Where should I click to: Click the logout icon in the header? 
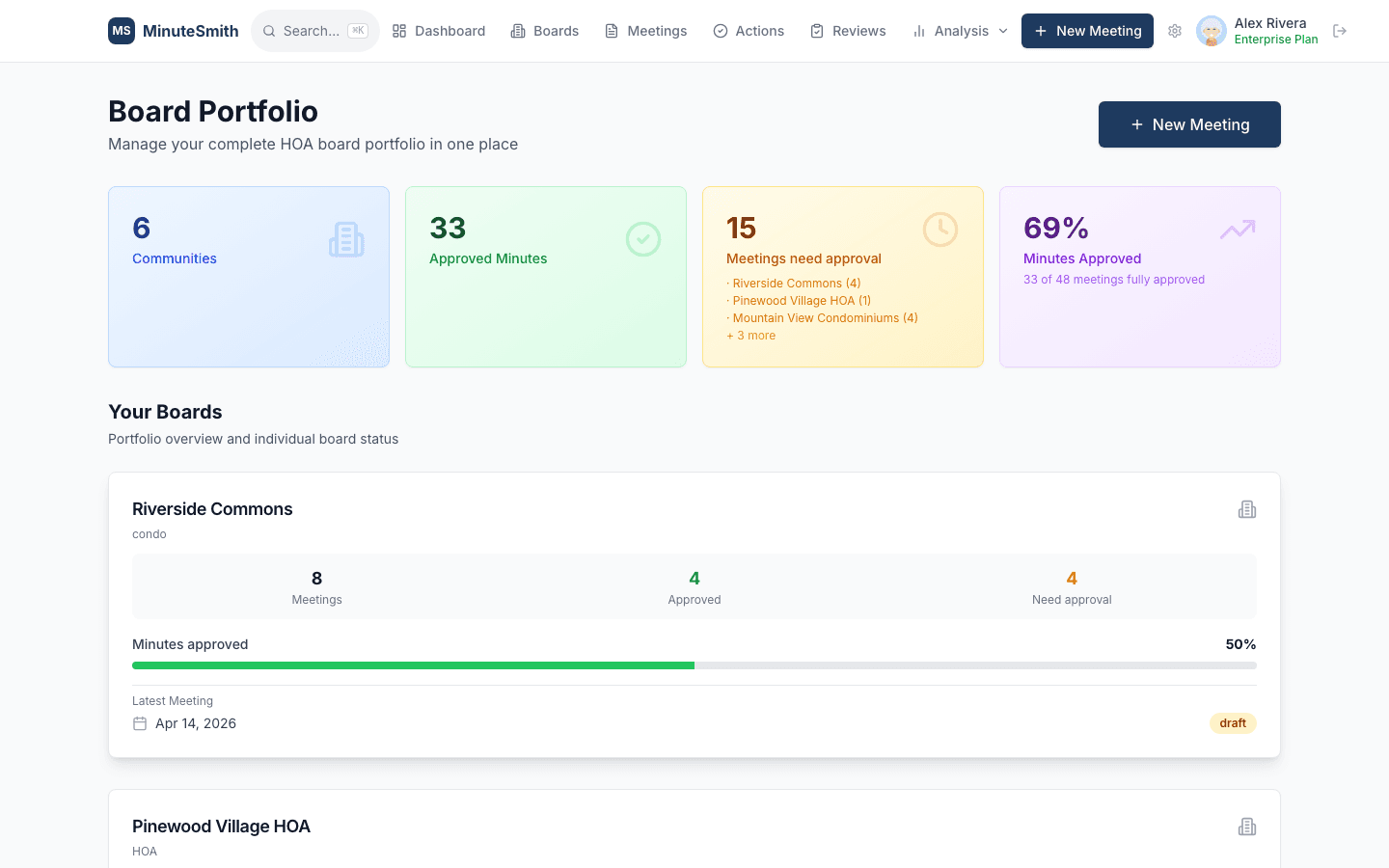(x=1340, y=30)
